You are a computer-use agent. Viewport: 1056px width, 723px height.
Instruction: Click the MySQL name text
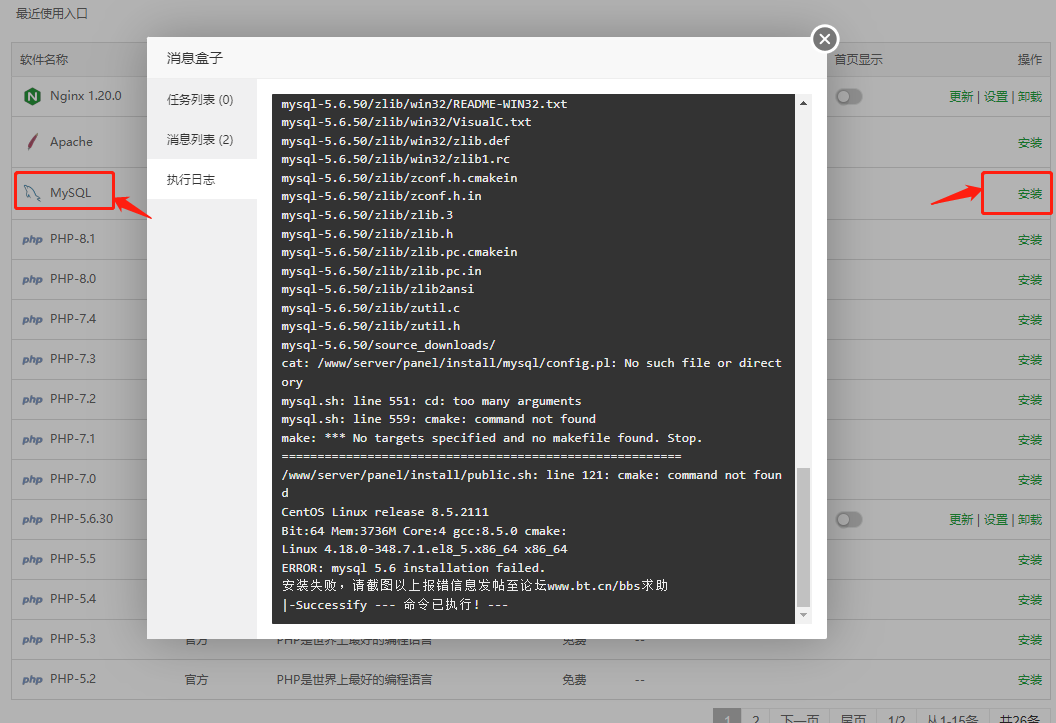(x=70, y=193)
